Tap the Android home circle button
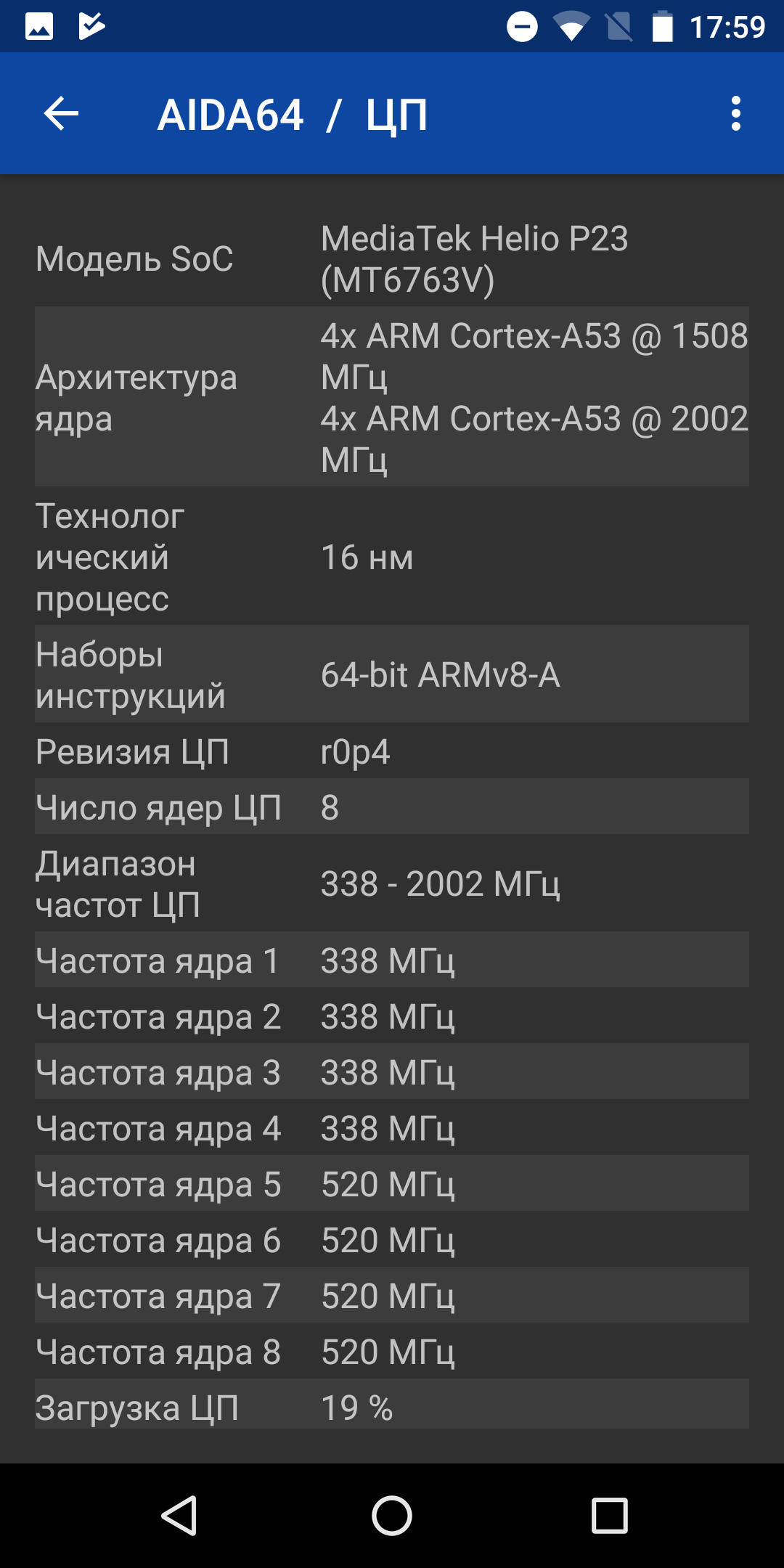This screenshot has height=1568, width=784. [x=392, y=1516]
